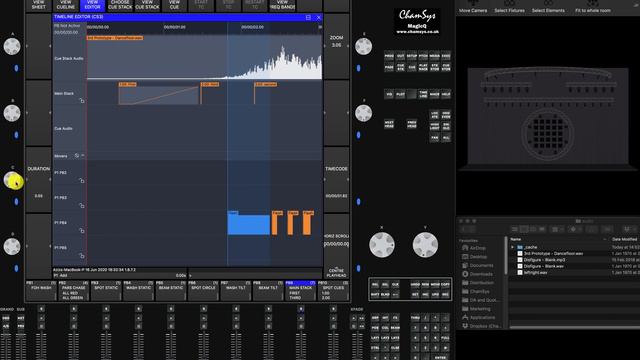The image size is (640, 360).
Task: Toggle the blue indicator below encoder B
Action: click(x=16, y=135)
